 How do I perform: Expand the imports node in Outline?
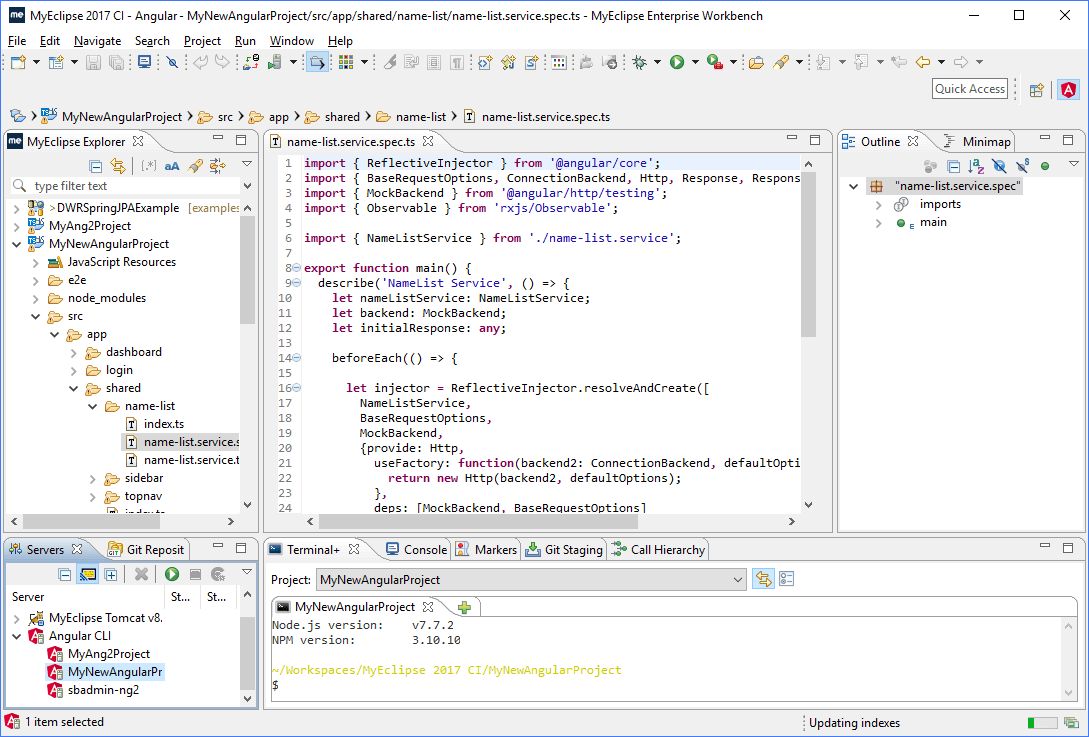[879, 204]
